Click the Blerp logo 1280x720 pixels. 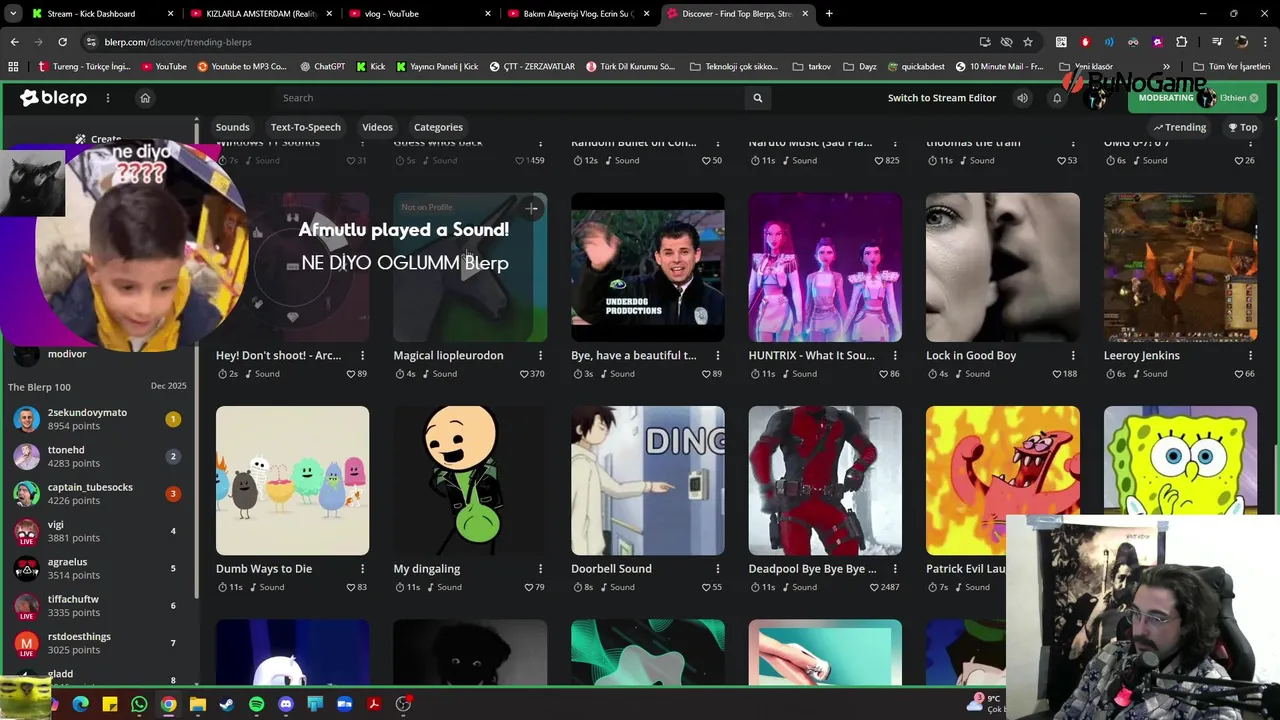(x=54, y=98)
